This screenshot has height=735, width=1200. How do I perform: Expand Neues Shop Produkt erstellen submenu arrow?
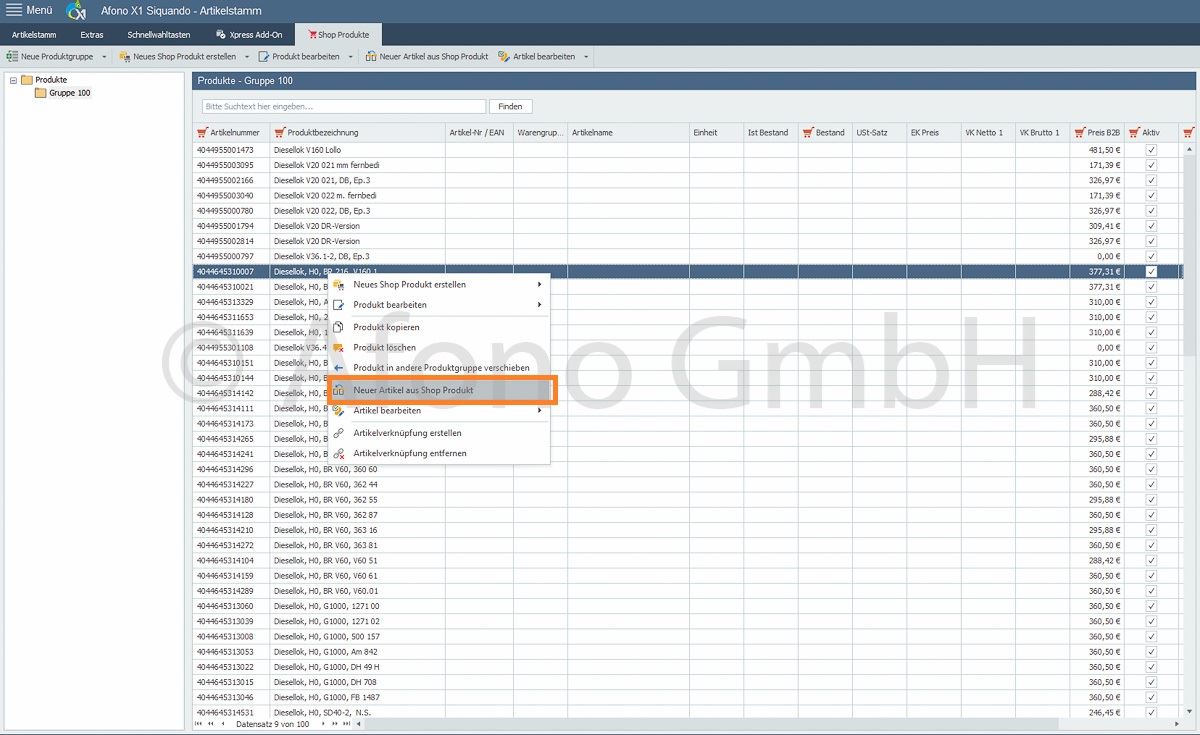point(540,285)
